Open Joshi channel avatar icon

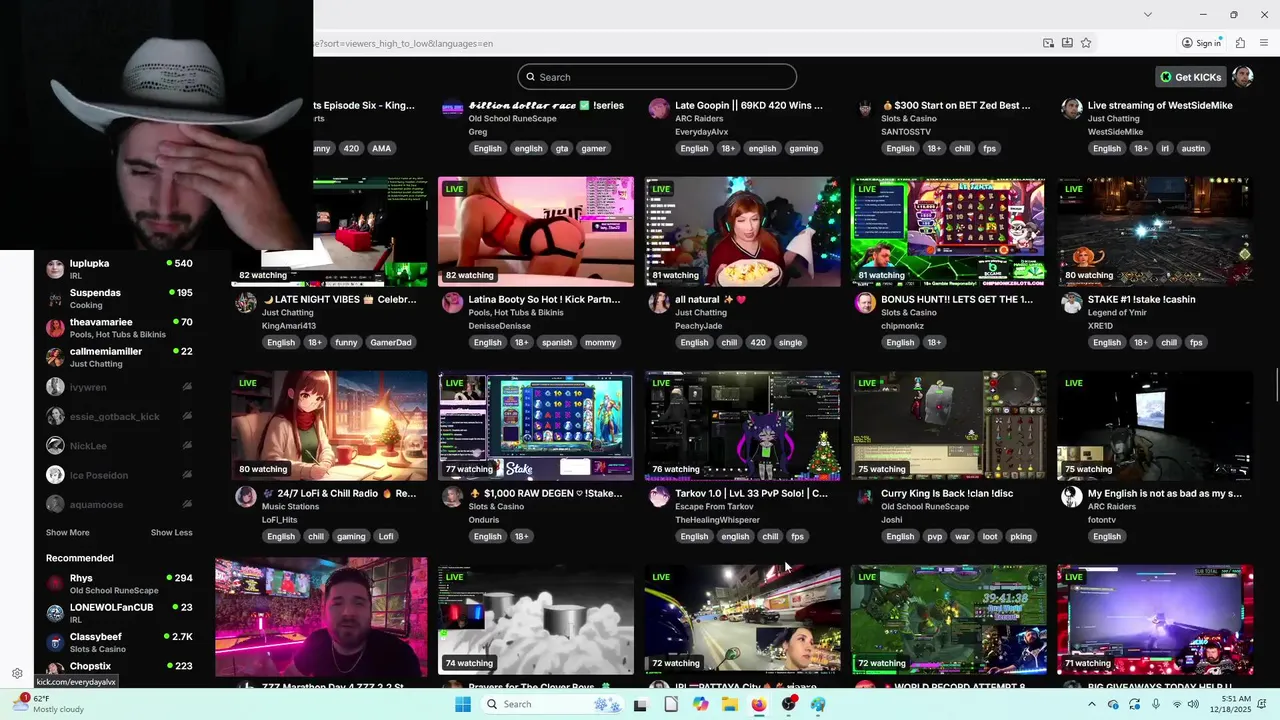click(865, 496)
